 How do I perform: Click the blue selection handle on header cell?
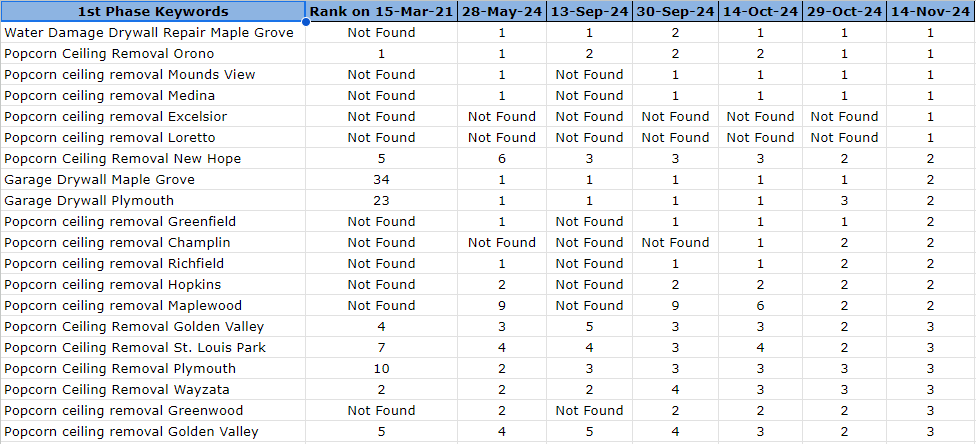pyautogui.click(x=306, y=21)
